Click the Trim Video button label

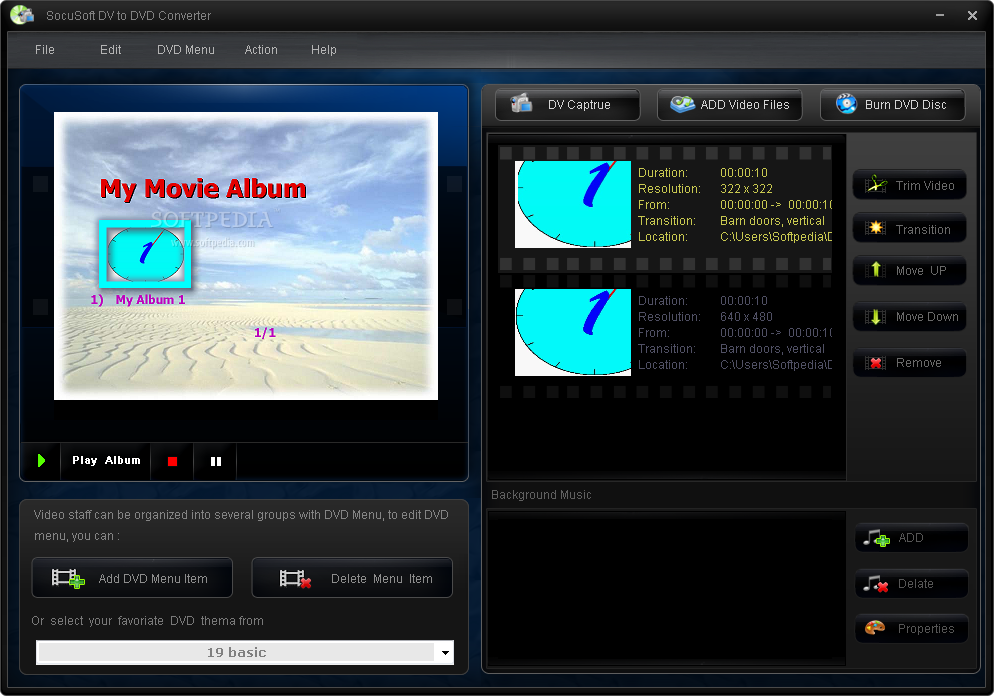(x=925, y=186)
